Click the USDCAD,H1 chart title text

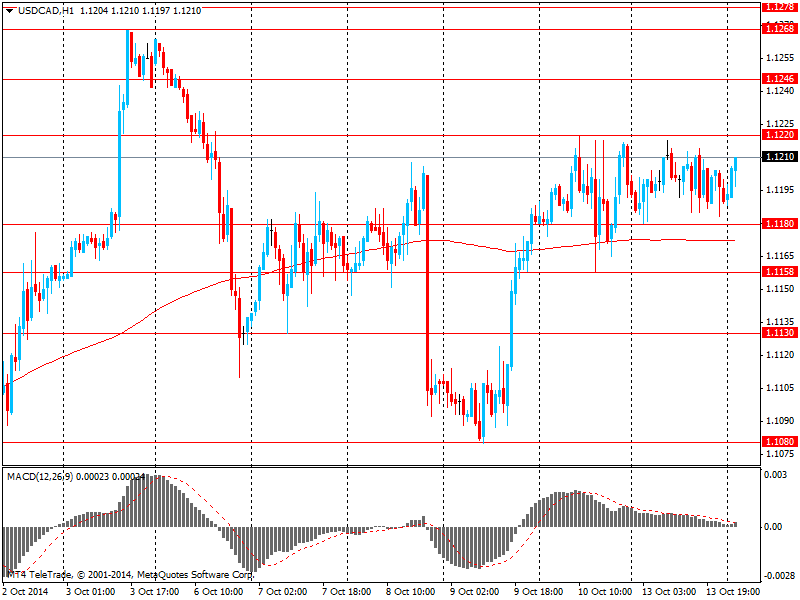pyautogui.click(x=46, y=10)
